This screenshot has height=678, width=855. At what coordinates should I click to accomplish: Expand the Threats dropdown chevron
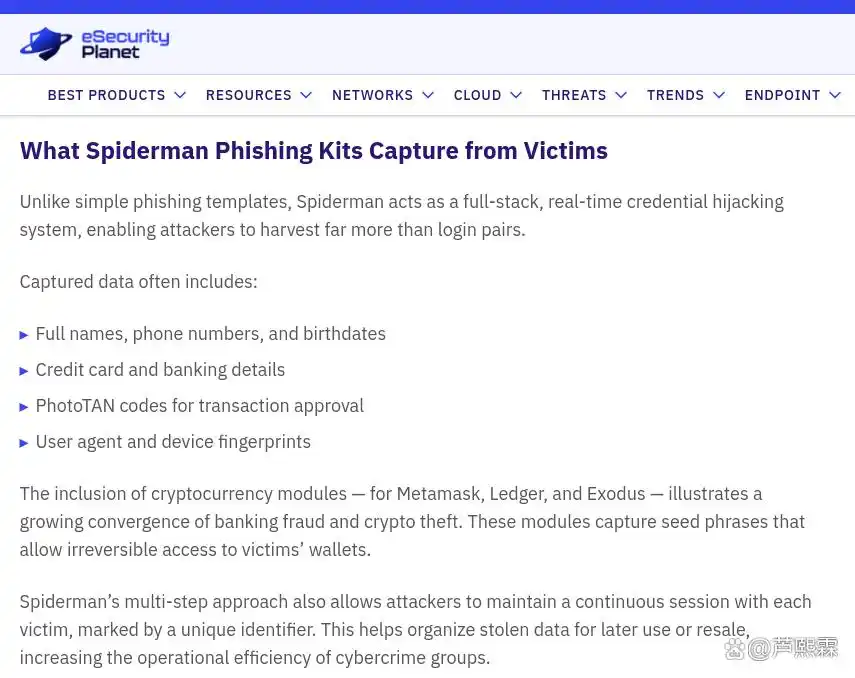click(x=621, y=95)
